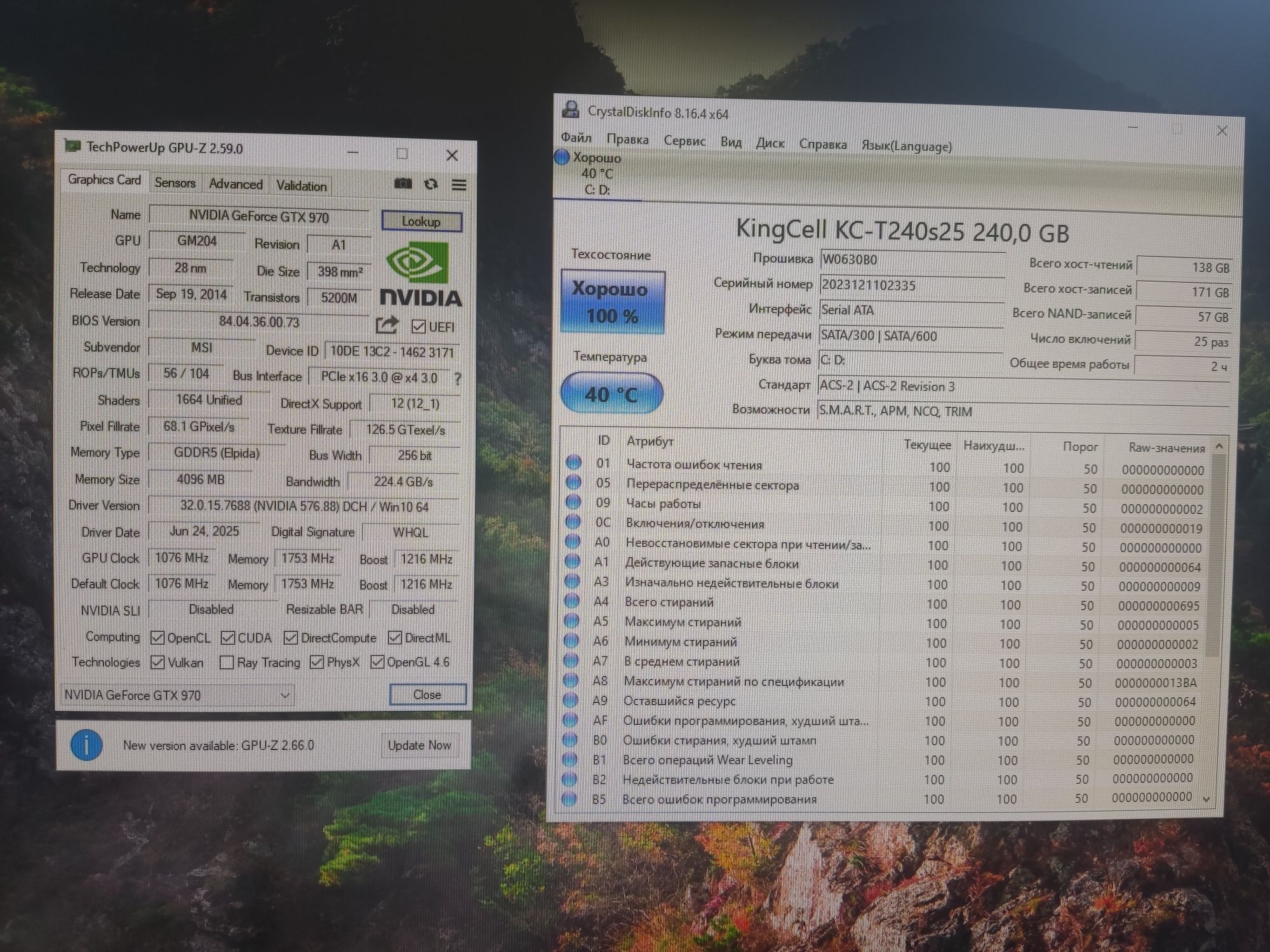This screenshot has width=1270, height=952.
Task: Toggle the DirectCompute checkbox
Action: 291,637
